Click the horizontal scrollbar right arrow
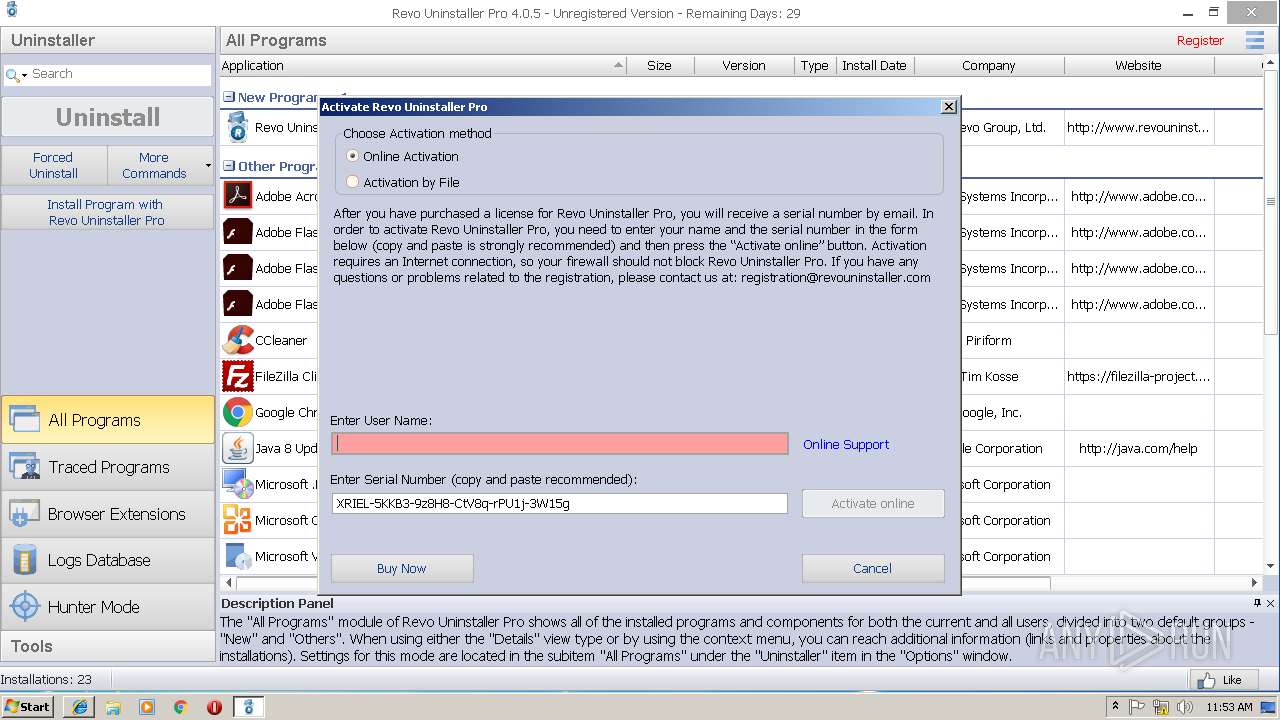Viewport: 1280px width, 720px height. pyautogui.click(x=1255, y=582)
